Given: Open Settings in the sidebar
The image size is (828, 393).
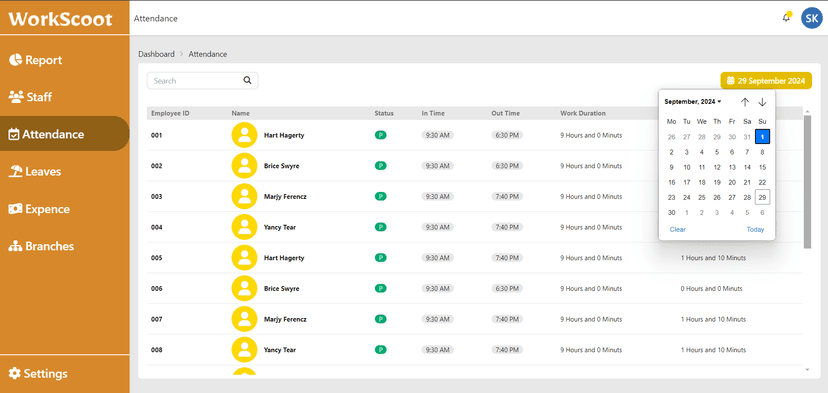Looking at the screenshot, I should click(39, 373).
